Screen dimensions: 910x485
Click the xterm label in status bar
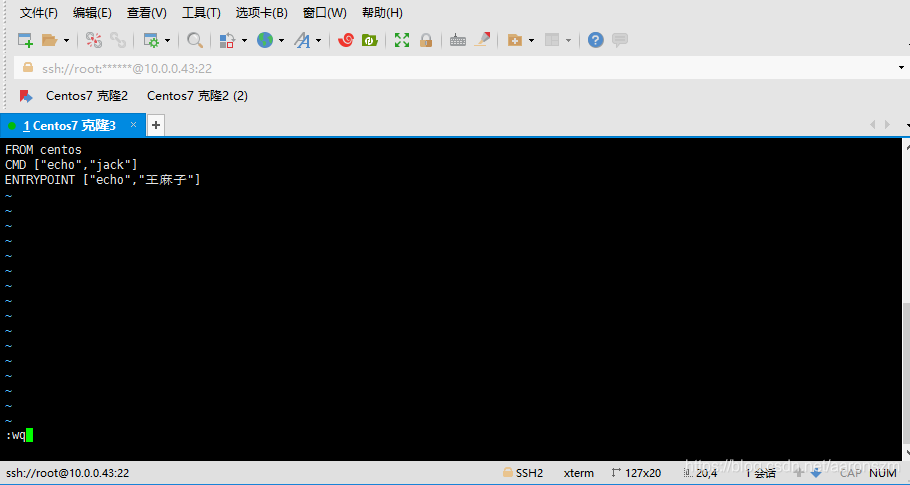(x=579, y=473)
